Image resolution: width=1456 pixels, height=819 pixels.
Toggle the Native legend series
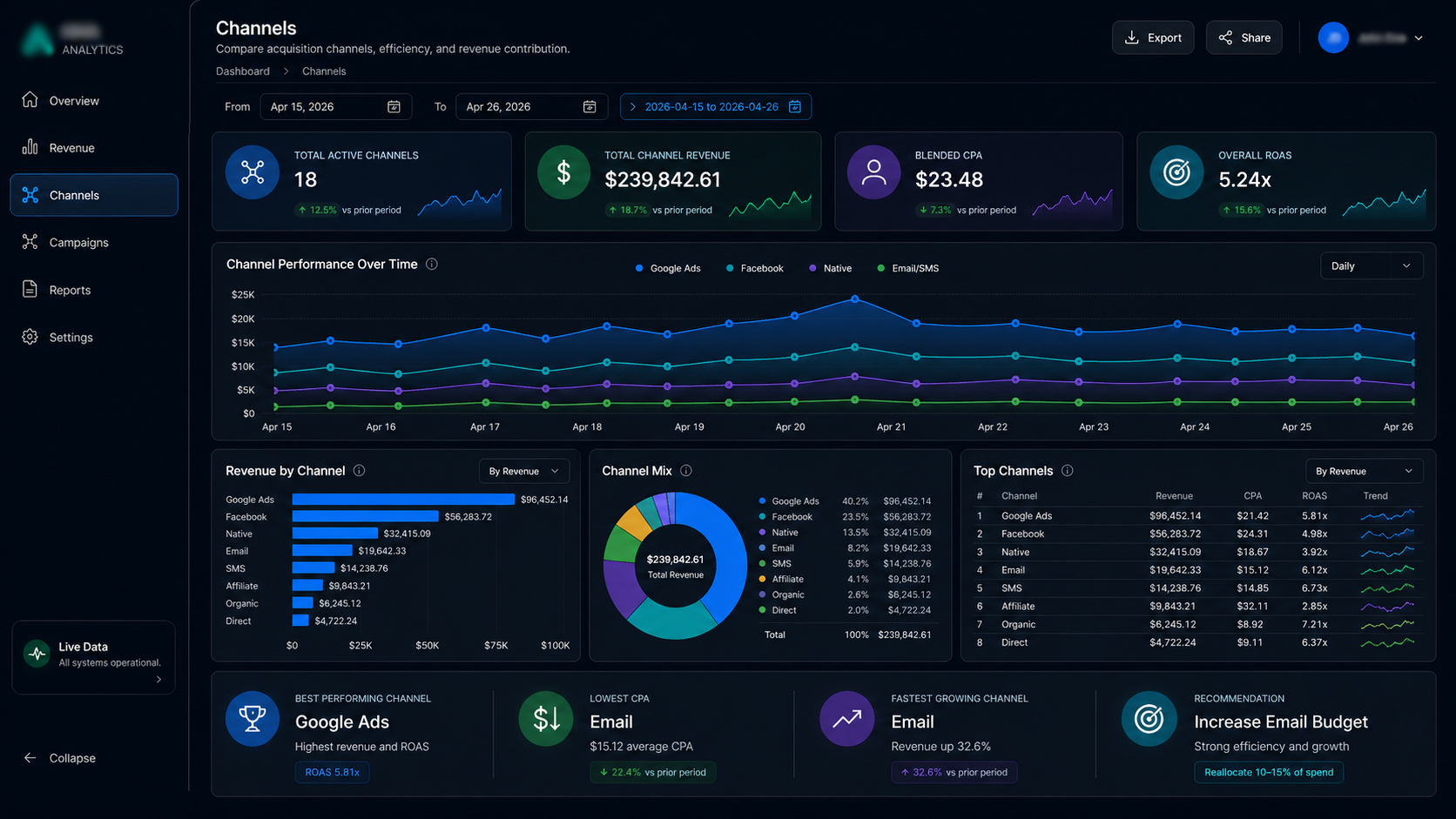(830, 268)
